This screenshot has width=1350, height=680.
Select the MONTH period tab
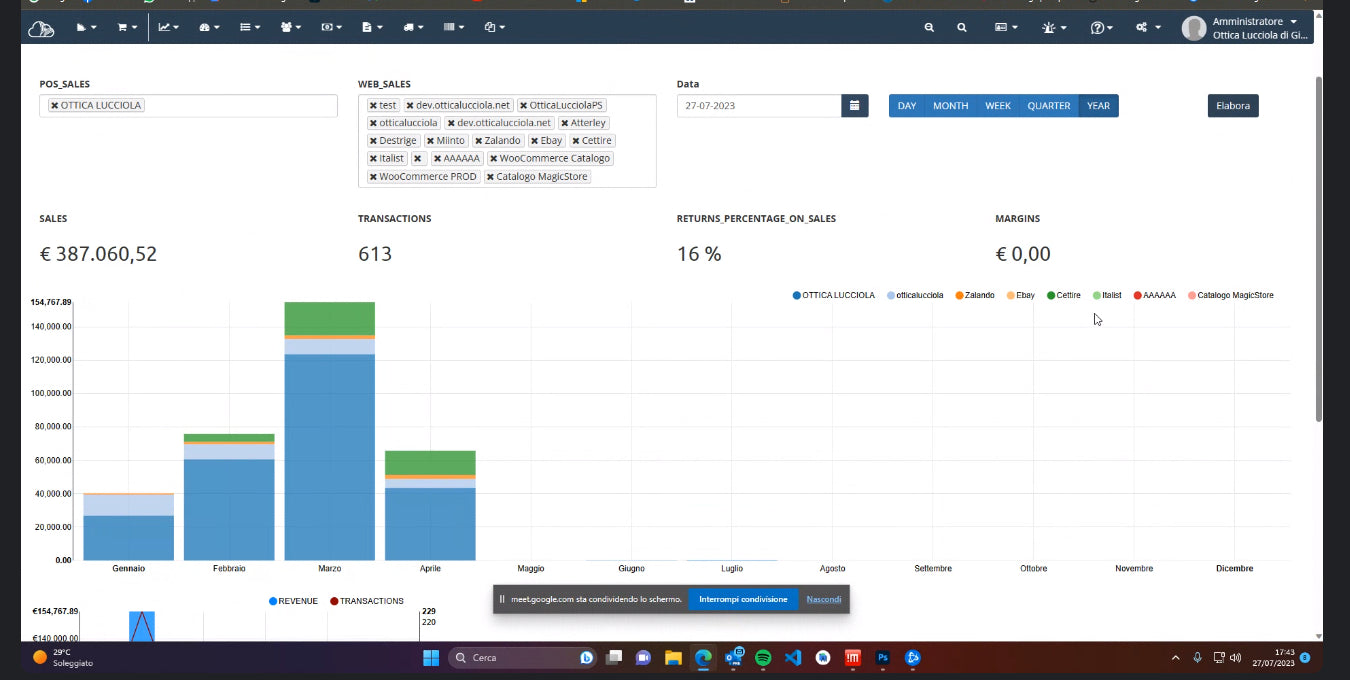950,106
